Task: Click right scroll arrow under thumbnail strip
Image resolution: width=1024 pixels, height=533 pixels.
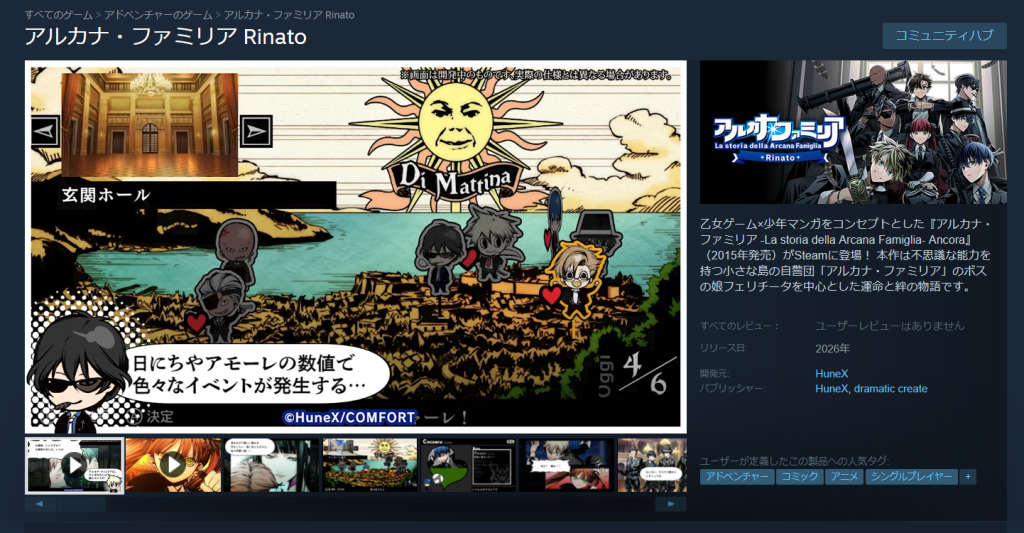Action: [x=671, y=505]
